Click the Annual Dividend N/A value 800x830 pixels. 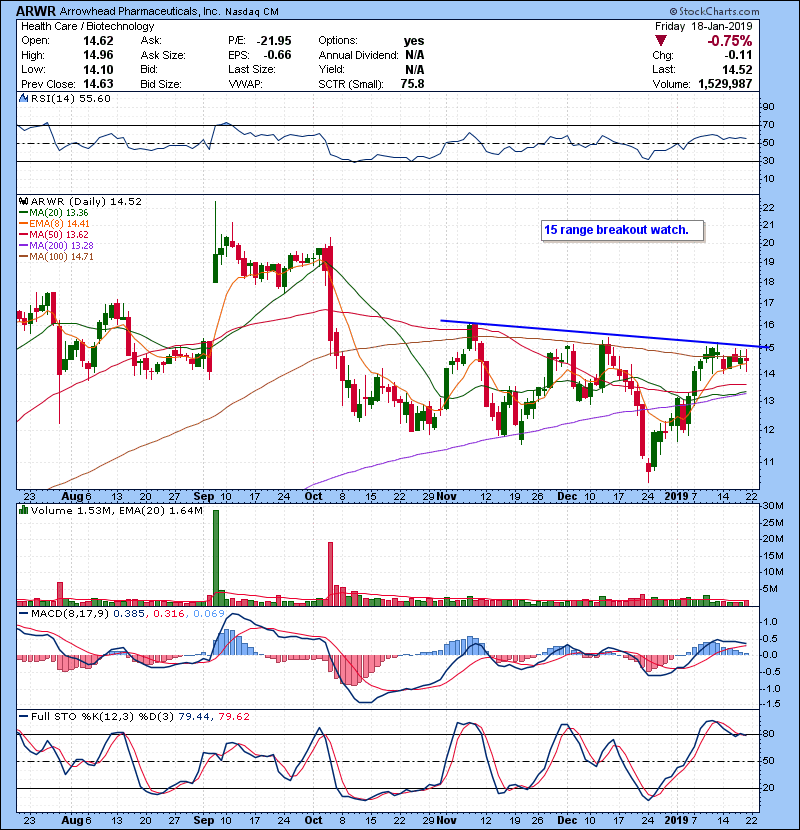point(415,55)
